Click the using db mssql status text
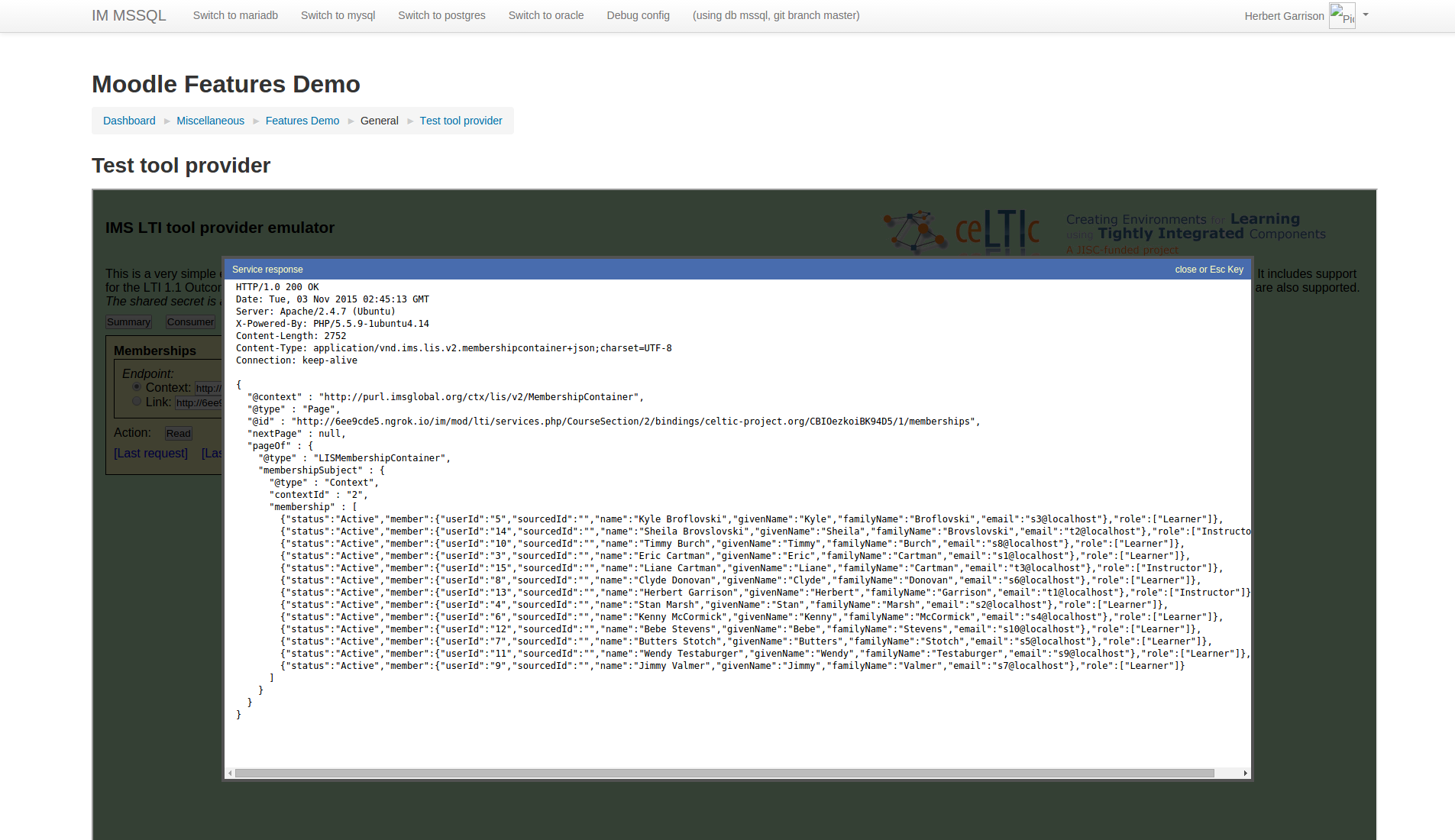 pyautogui.click(x=776, y=15)
